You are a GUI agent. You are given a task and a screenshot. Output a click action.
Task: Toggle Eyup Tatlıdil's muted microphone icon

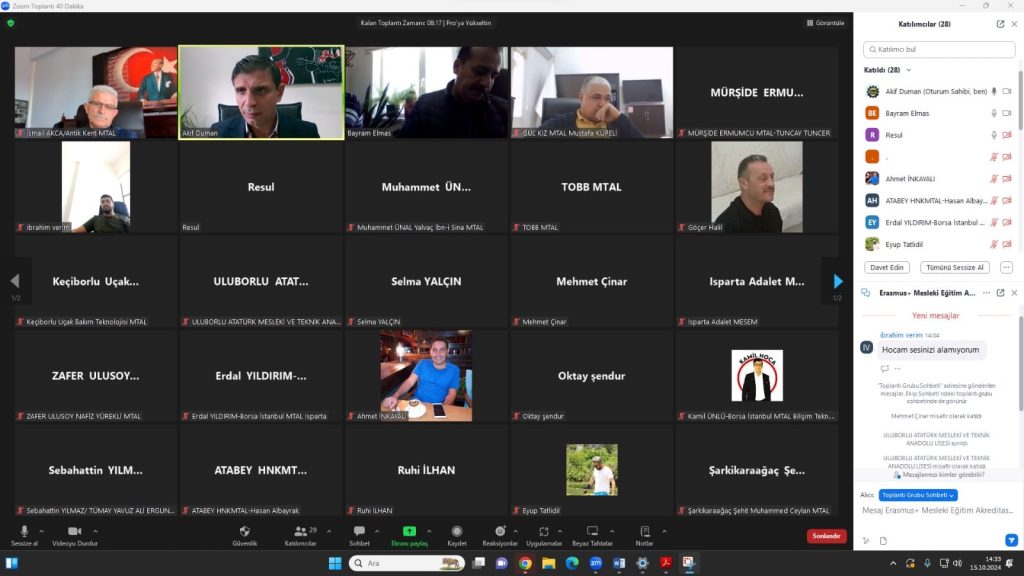[994, 244]
